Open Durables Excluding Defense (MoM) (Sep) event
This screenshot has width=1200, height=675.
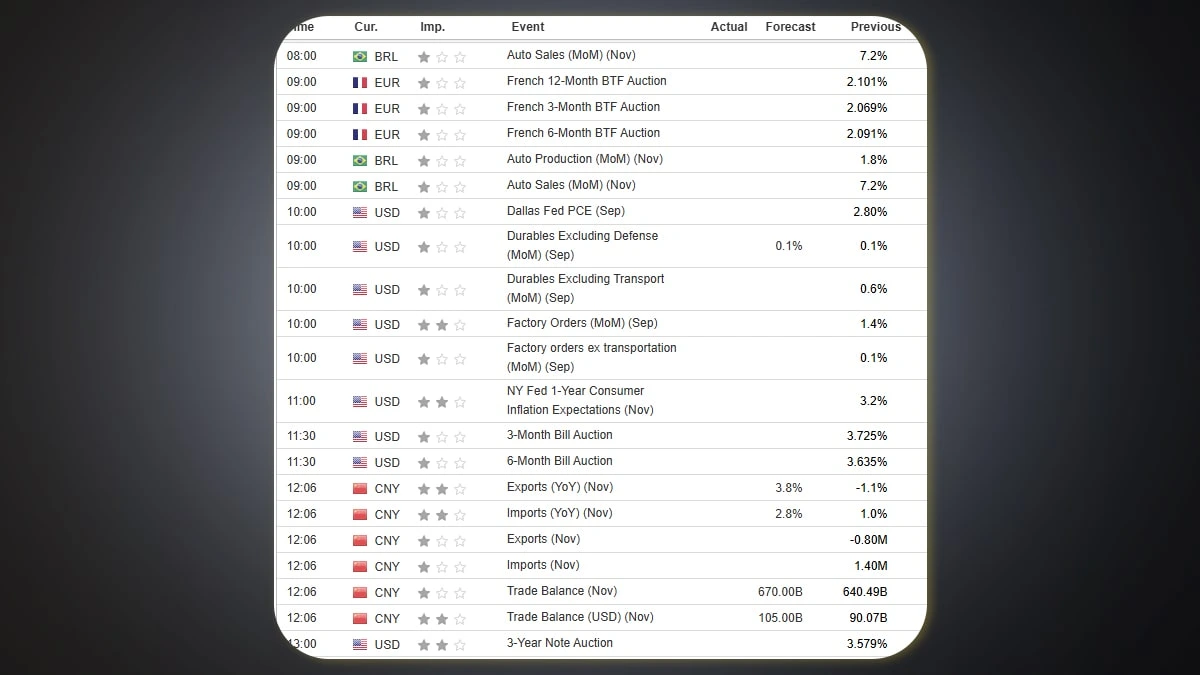582,245
